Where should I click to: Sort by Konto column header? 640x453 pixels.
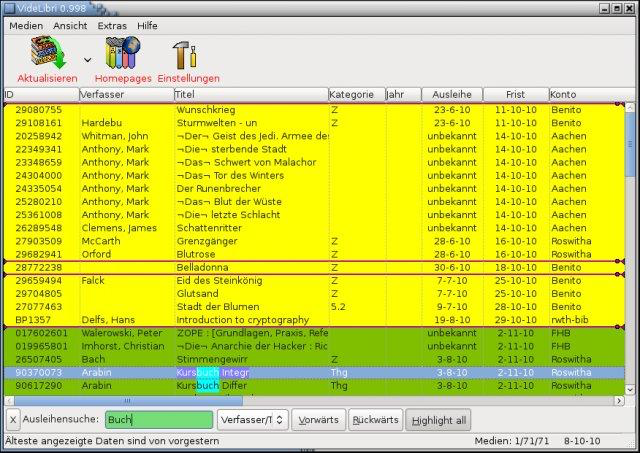592,94
